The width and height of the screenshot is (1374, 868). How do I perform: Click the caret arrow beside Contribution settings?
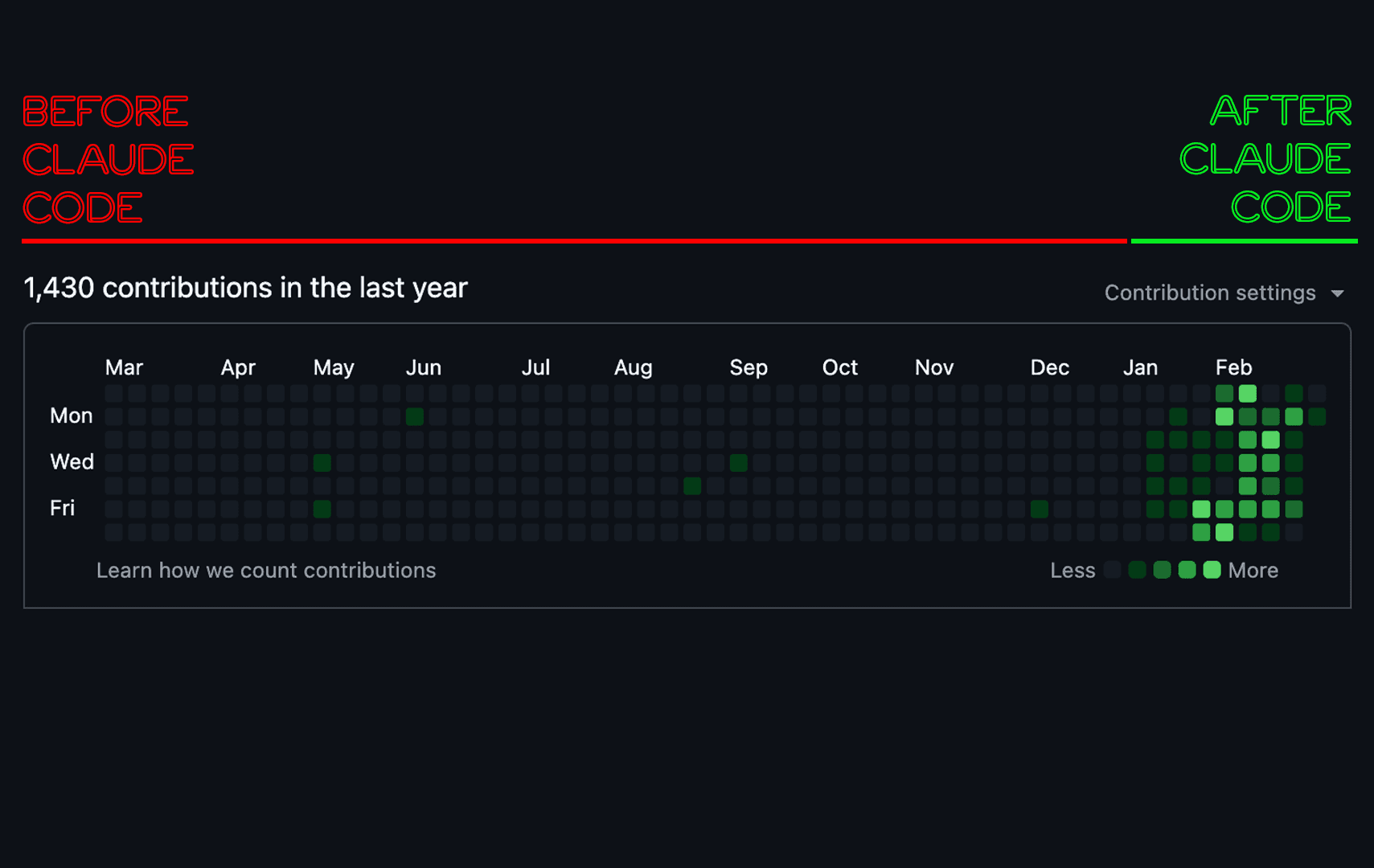coord(1337,293)
